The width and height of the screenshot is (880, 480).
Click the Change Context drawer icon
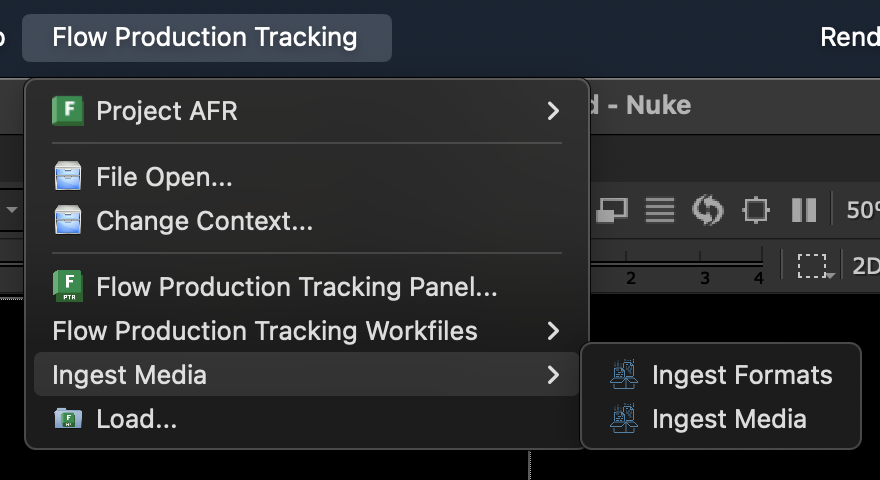tap(68, 220)
